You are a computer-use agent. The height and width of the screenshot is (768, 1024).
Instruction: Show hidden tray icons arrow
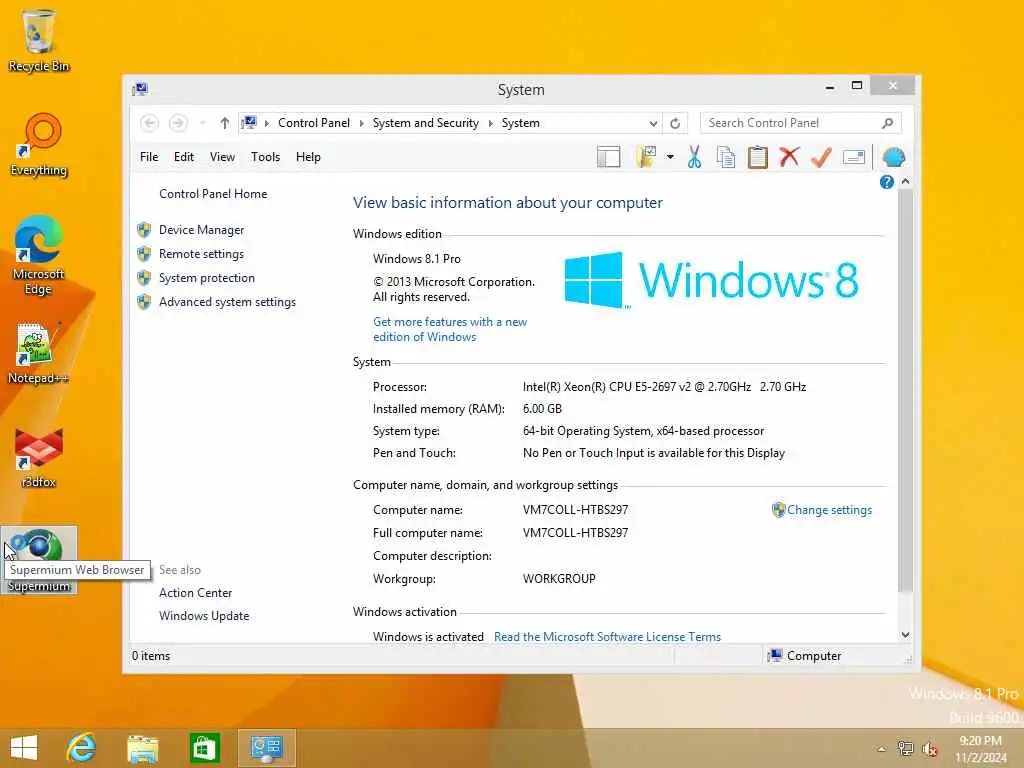click(881, 749)
